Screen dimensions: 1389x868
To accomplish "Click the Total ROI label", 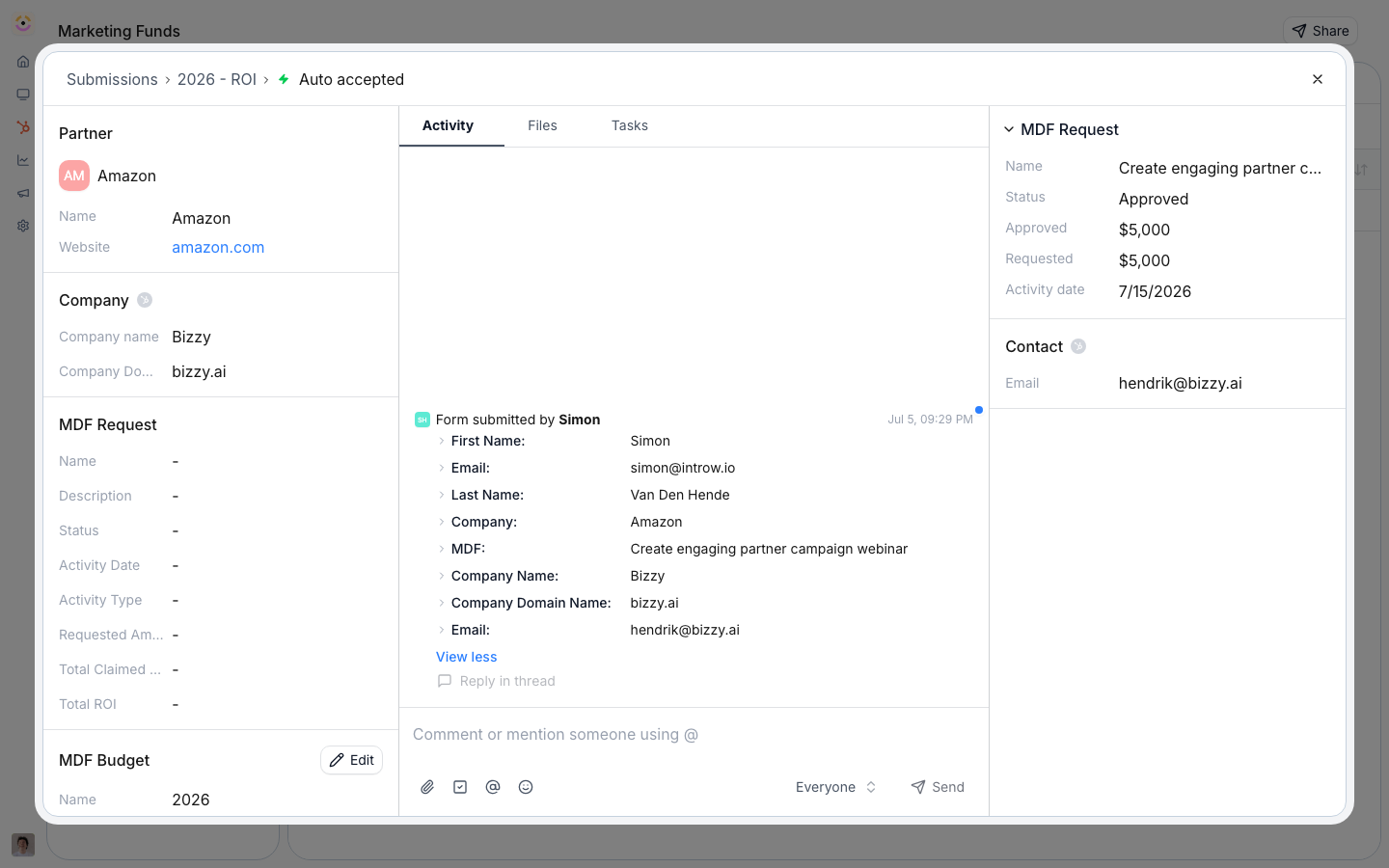I will coord(88,704).
